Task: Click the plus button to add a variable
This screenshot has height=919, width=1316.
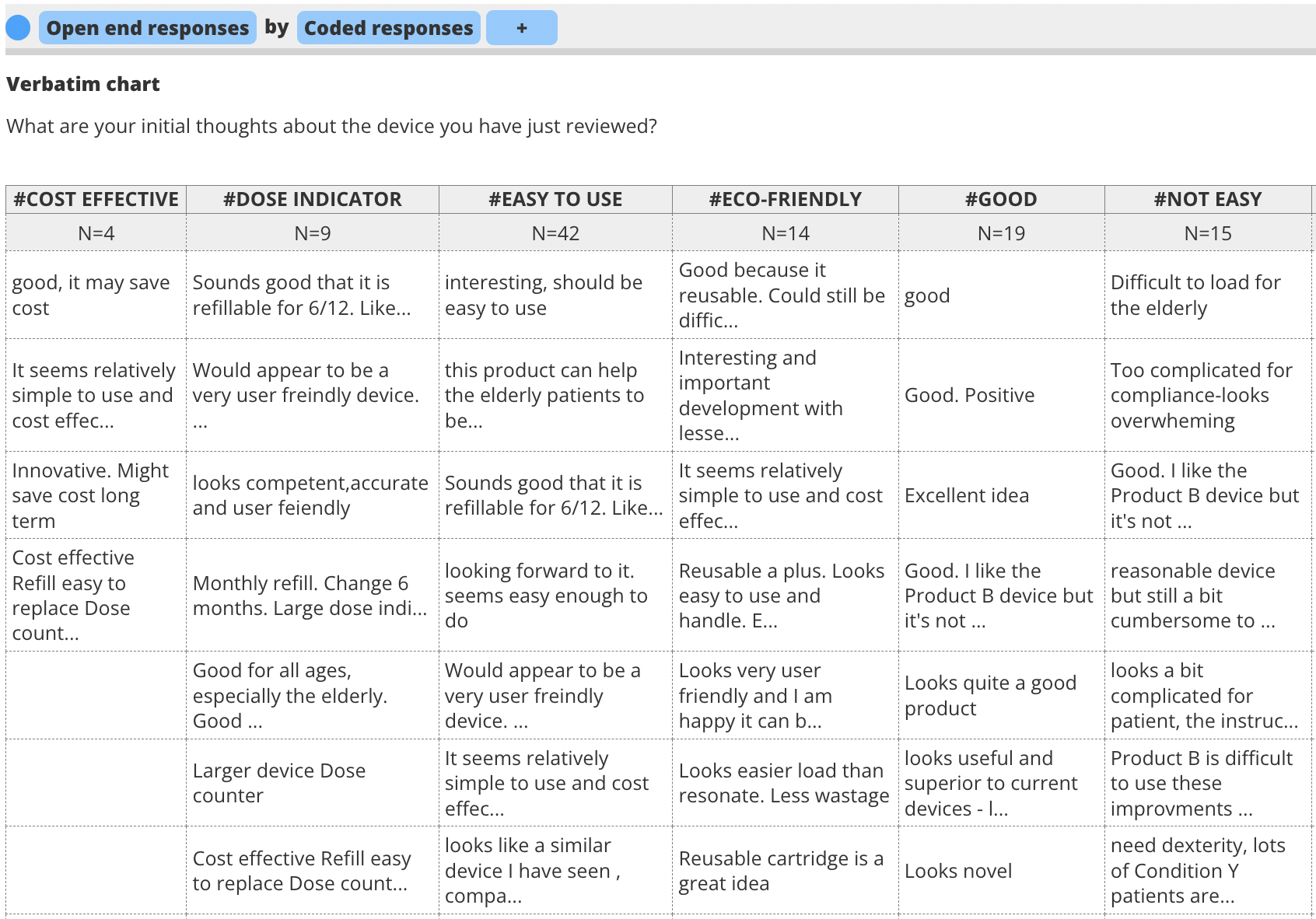Action: [521, 28]
